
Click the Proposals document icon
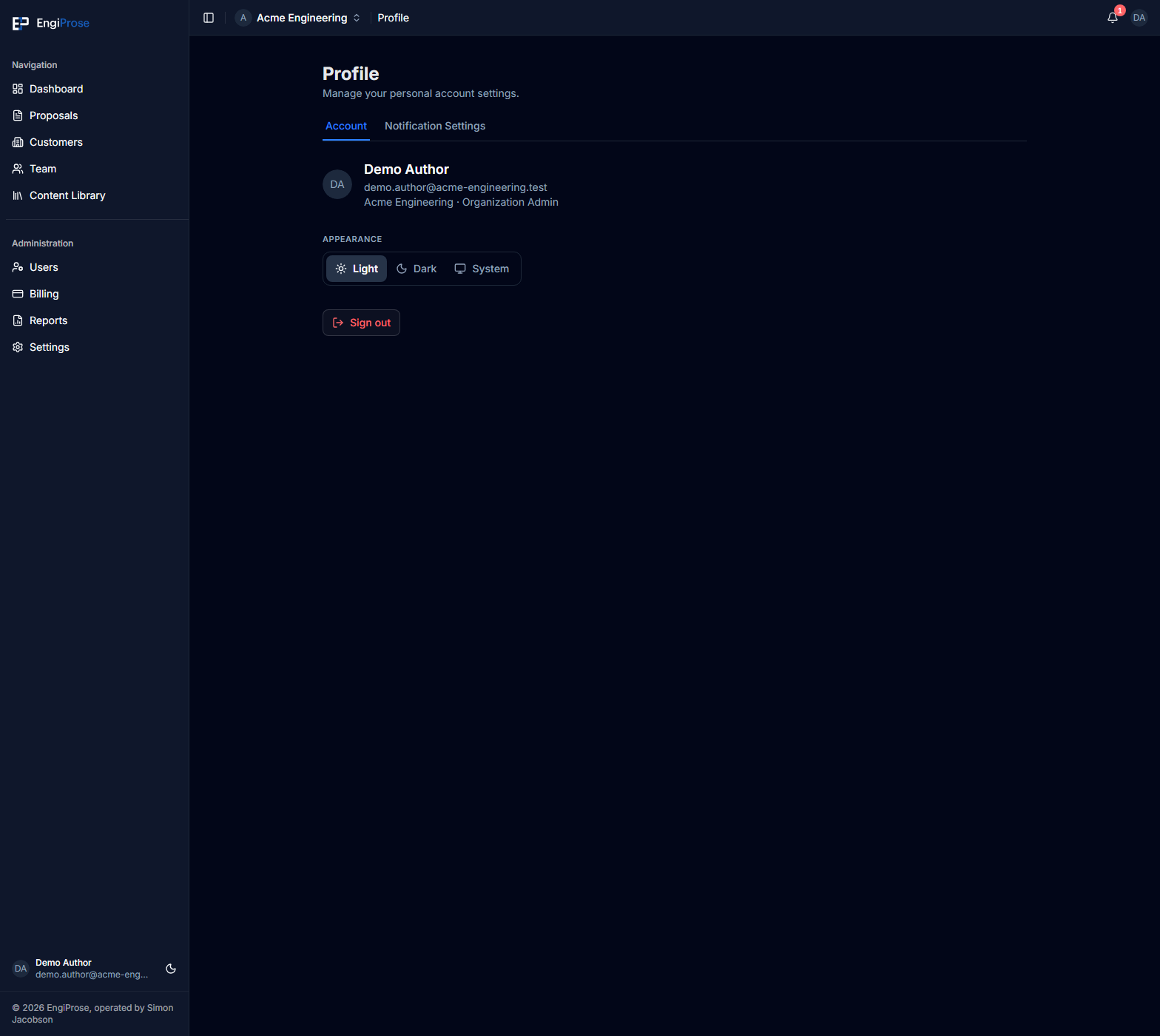coord(18,115)
